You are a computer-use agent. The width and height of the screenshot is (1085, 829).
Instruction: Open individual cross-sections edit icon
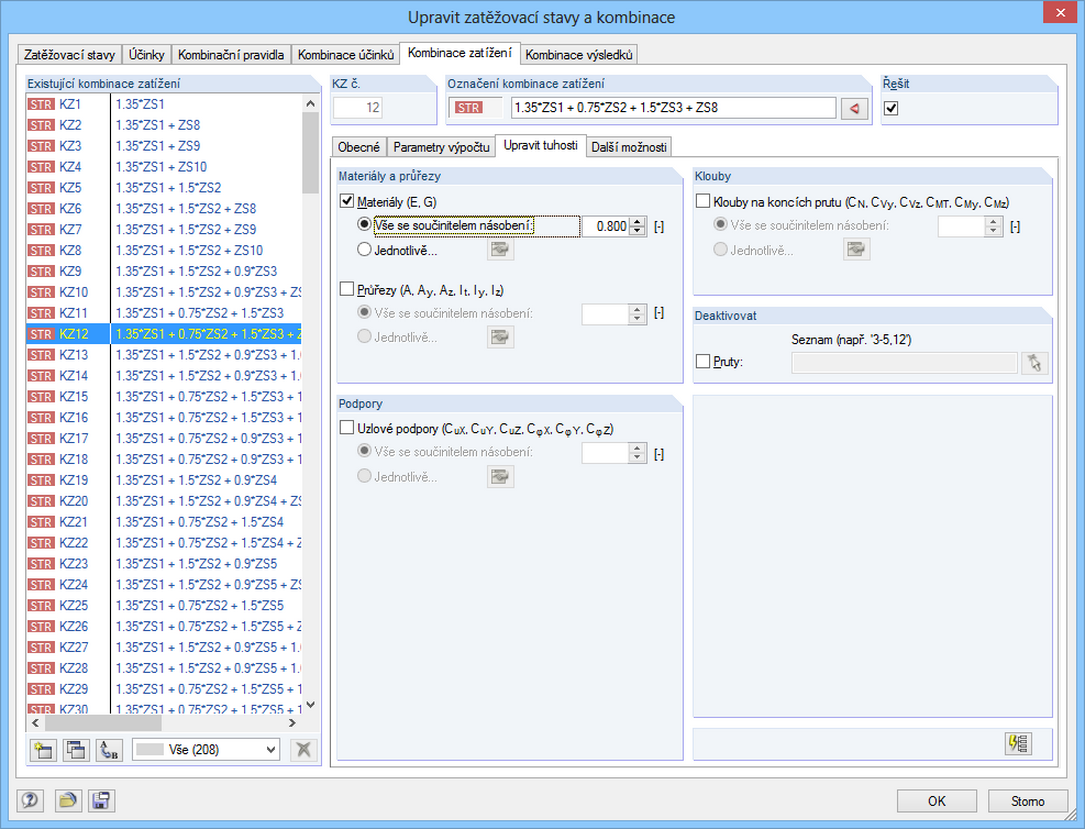pos(500,337)
